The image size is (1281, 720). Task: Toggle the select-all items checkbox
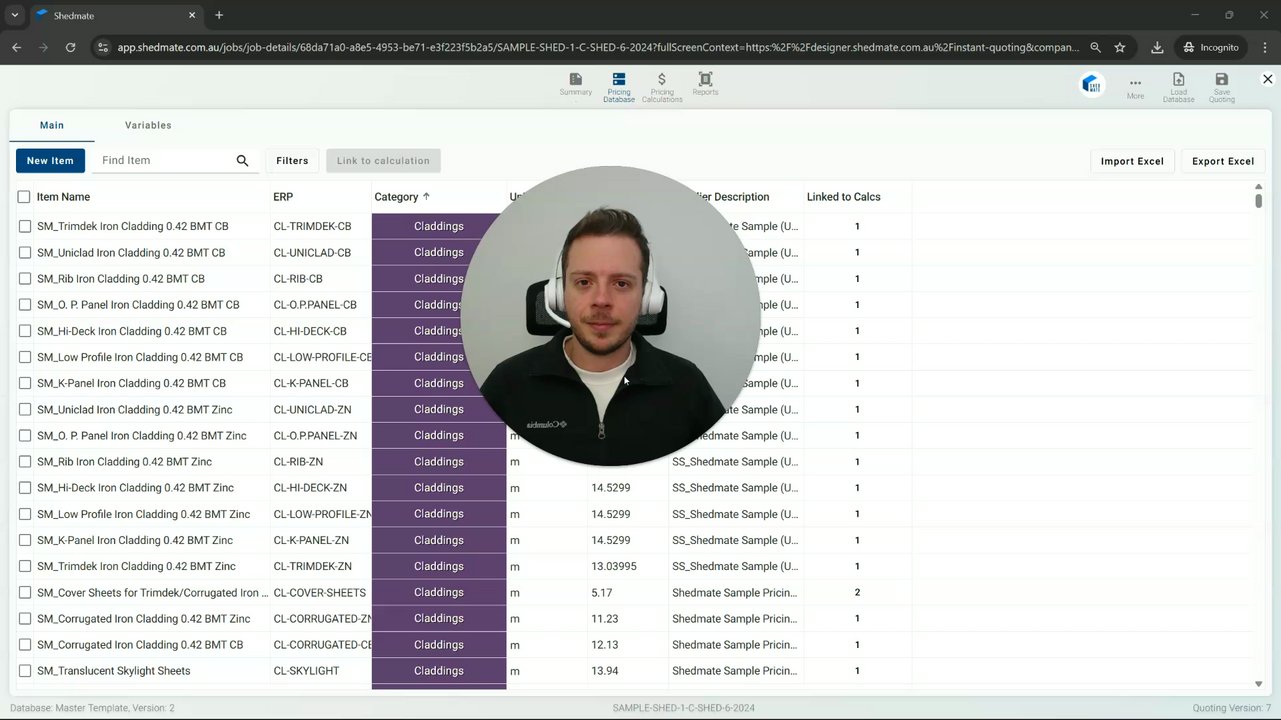(x=24, y=197)
